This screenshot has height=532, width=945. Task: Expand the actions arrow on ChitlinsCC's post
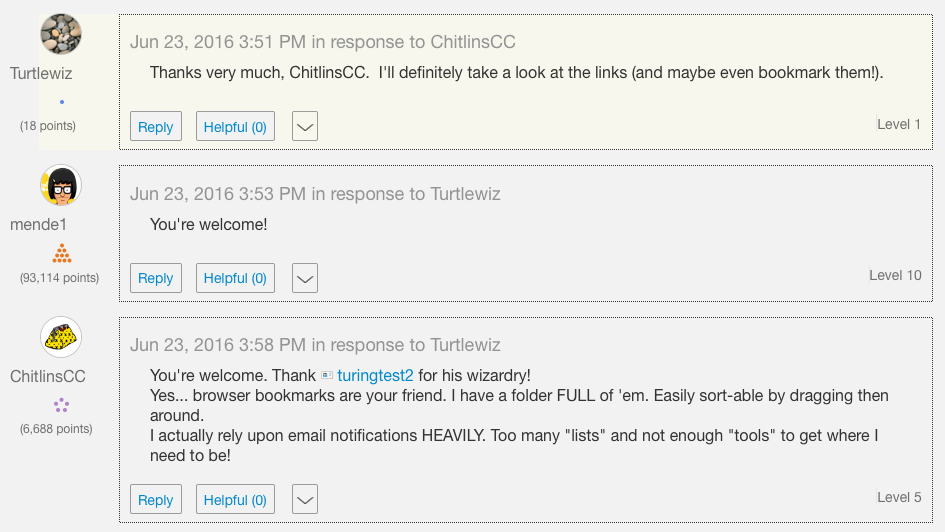click(x=305, y=500)
